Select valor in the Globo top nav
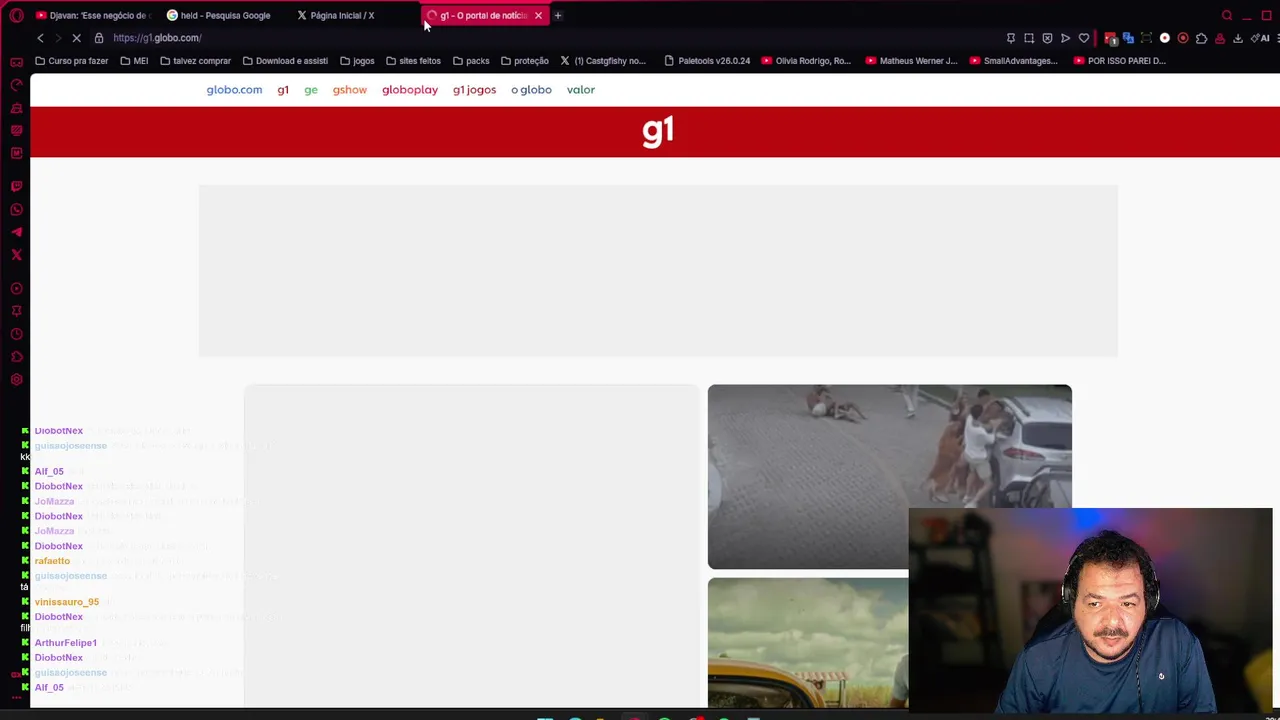The image size is (1280, 720). coord(581,90)
